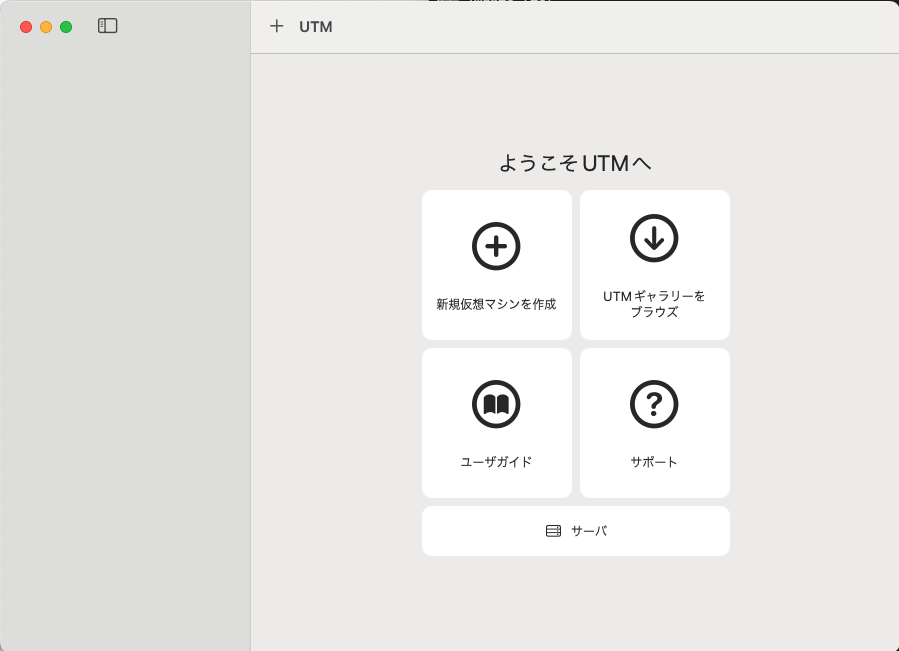Click the ようこそUTMへ heading
Image resolution: width=899 pixels, height=651 pixels.
click(575, 162)
